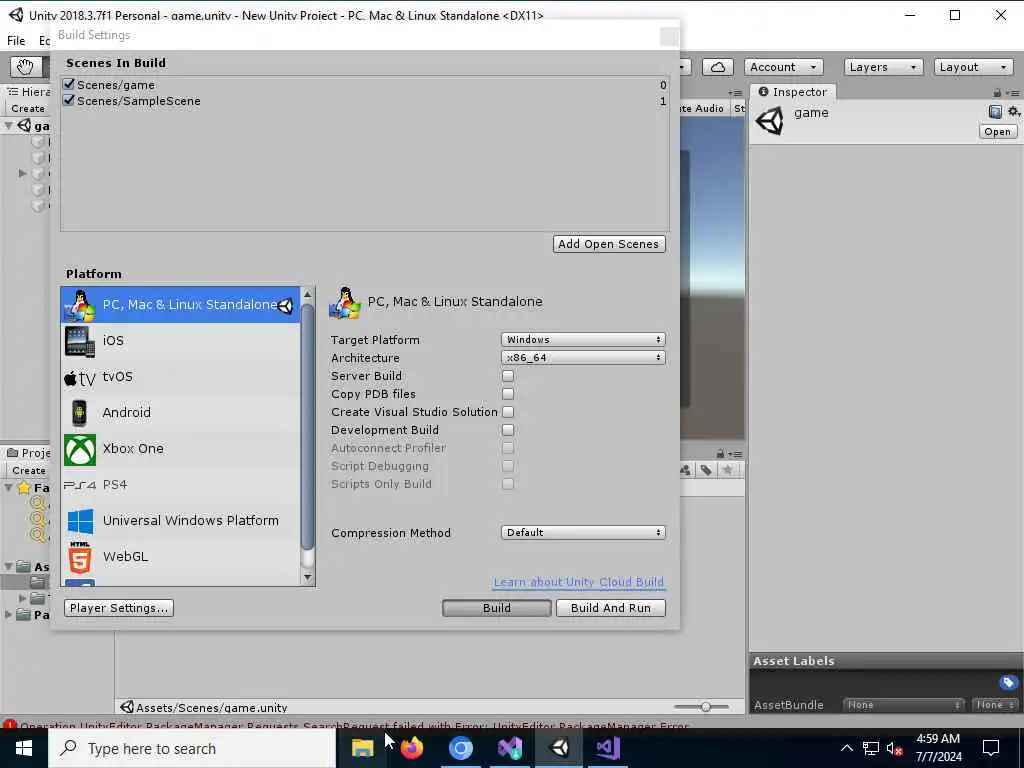Launch Firefox from the taskbar
The width and height of the screenshot is (1024, 768).
tap(411, 748)
